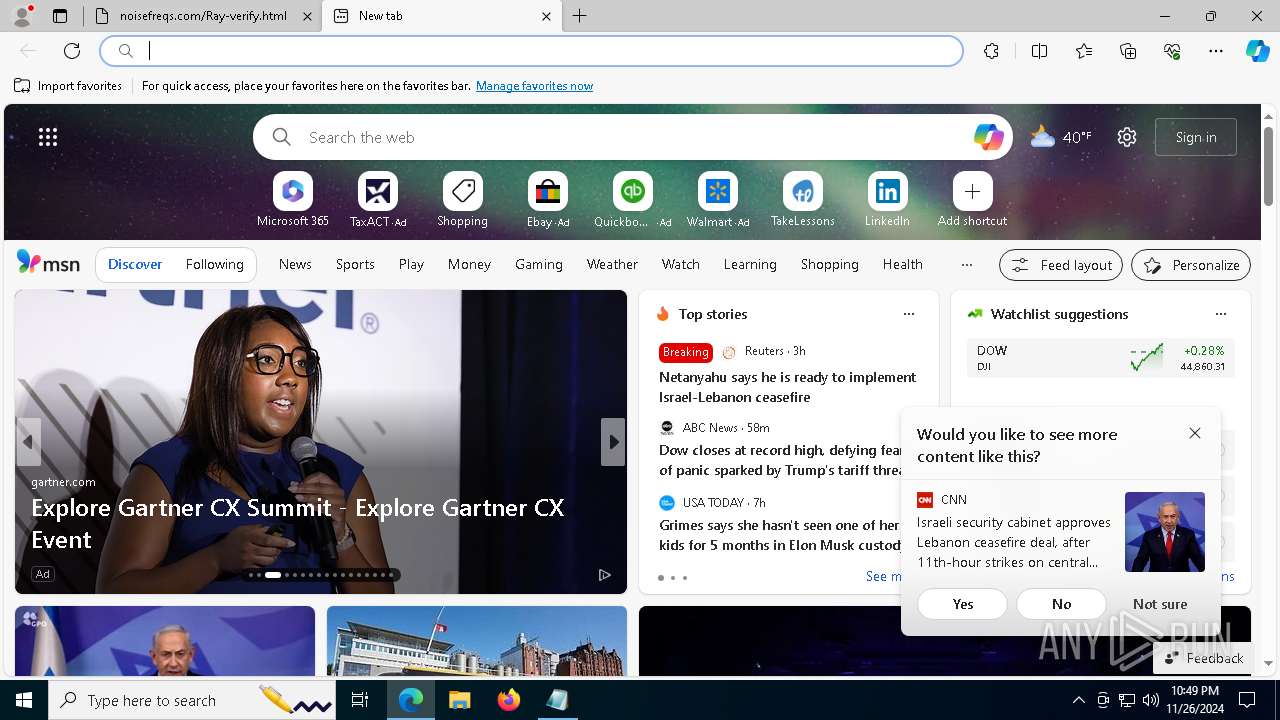Open the Copilot sidebar icon
This screenshot has width=1280, height=720.
click(x=1257, y=51)
